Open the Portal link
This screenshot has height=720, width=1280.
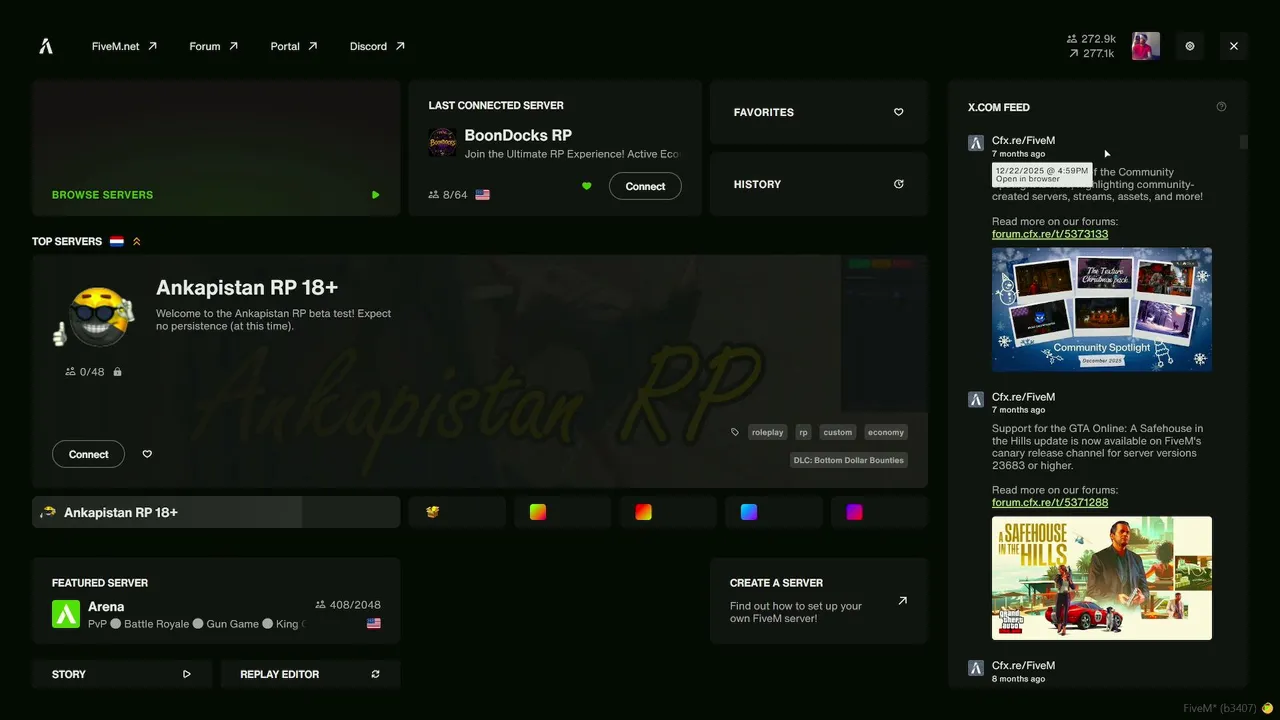pyautogui.click(x=294, y=46)
